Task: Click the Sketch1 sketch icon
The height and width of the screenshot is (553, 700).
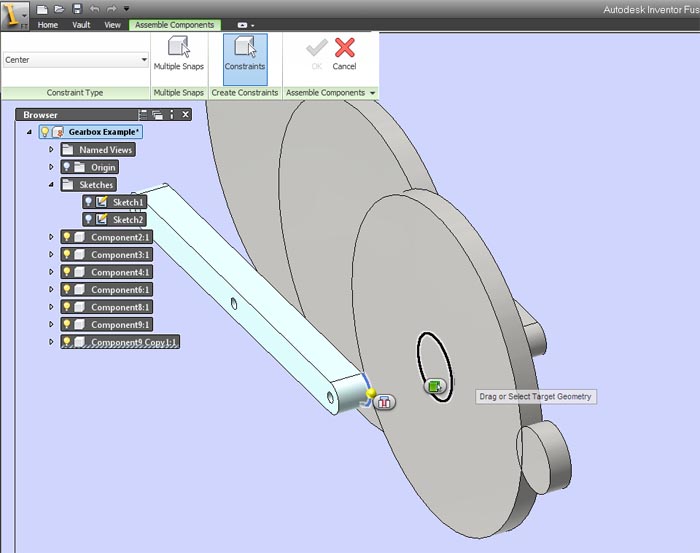Action: 102,202
